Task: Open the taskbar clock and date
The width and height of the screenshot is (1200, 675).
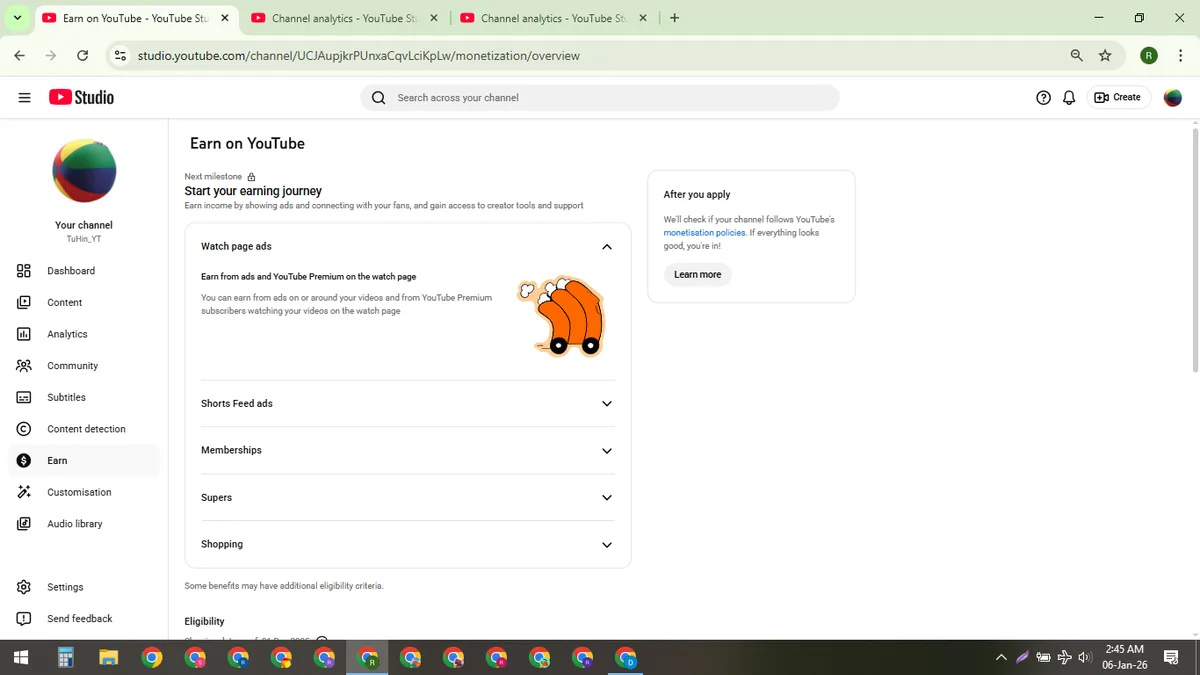Action: click(x=1124, y=657)
